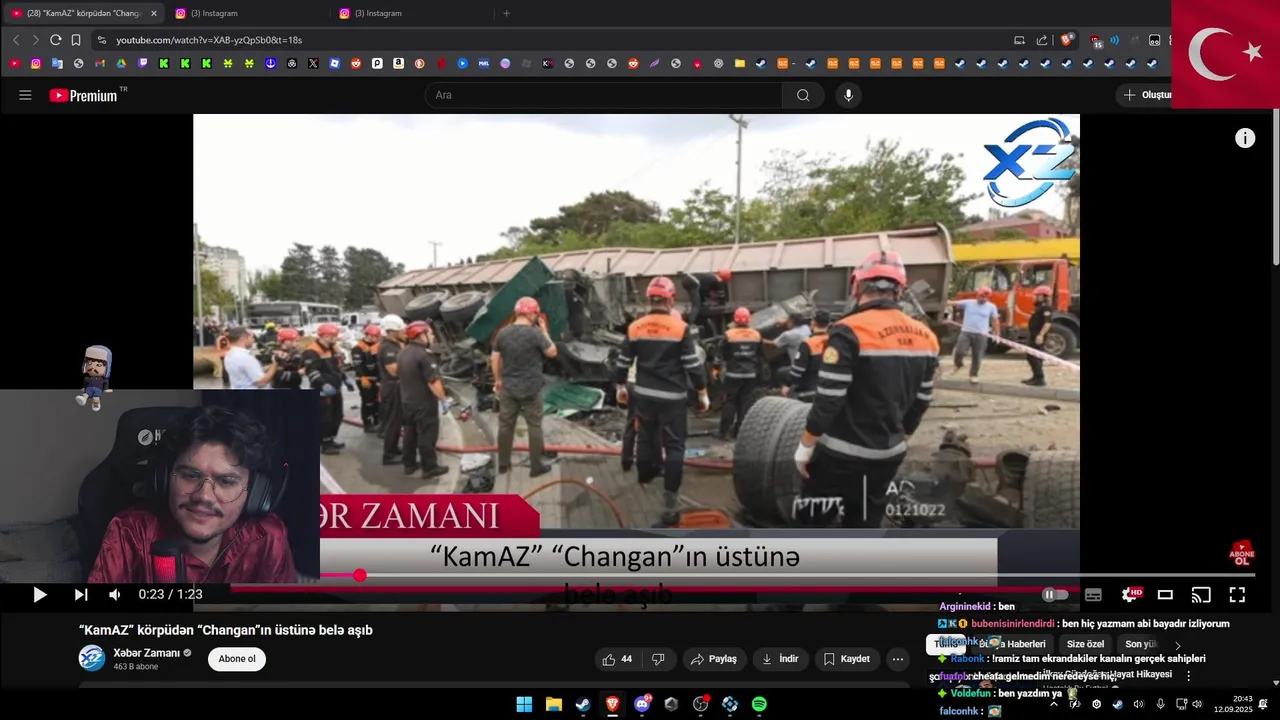This screenshot has width=1280, height=720.
Task: Start voice search with microphone
Action: coord(848,95)
